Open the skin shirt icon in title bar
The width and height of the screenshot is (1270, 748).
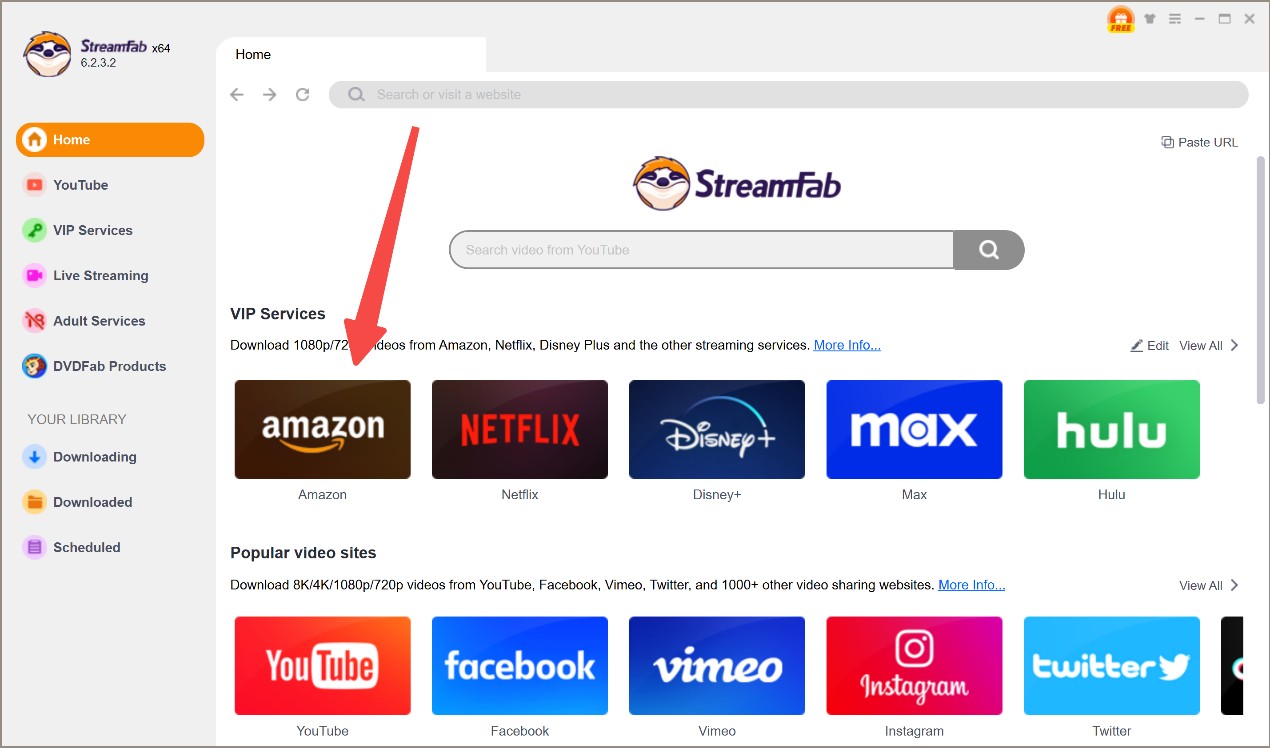pyautogui.click(x=1152, y=19)
